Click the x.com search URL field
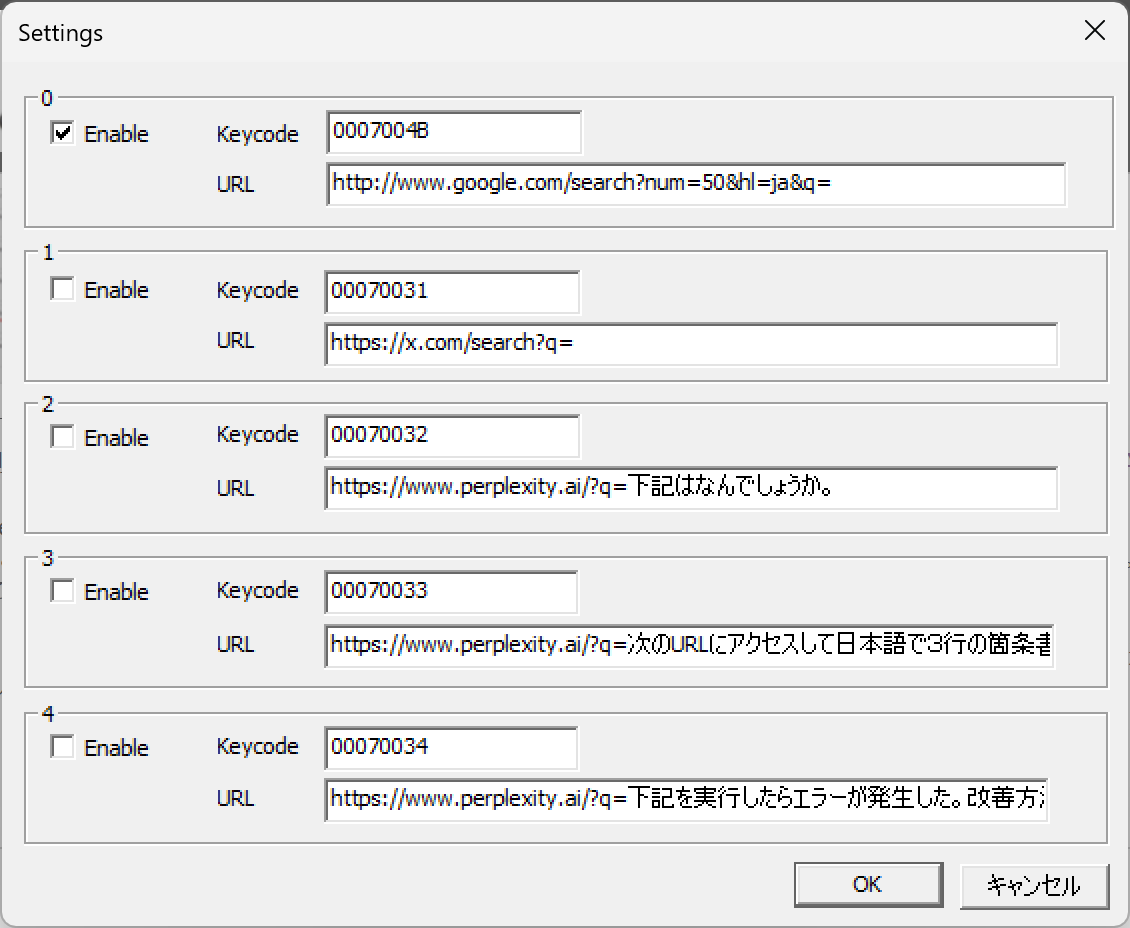Image resolution: width=1130 pixels, height=928 pixels. (x=691, y=343)
